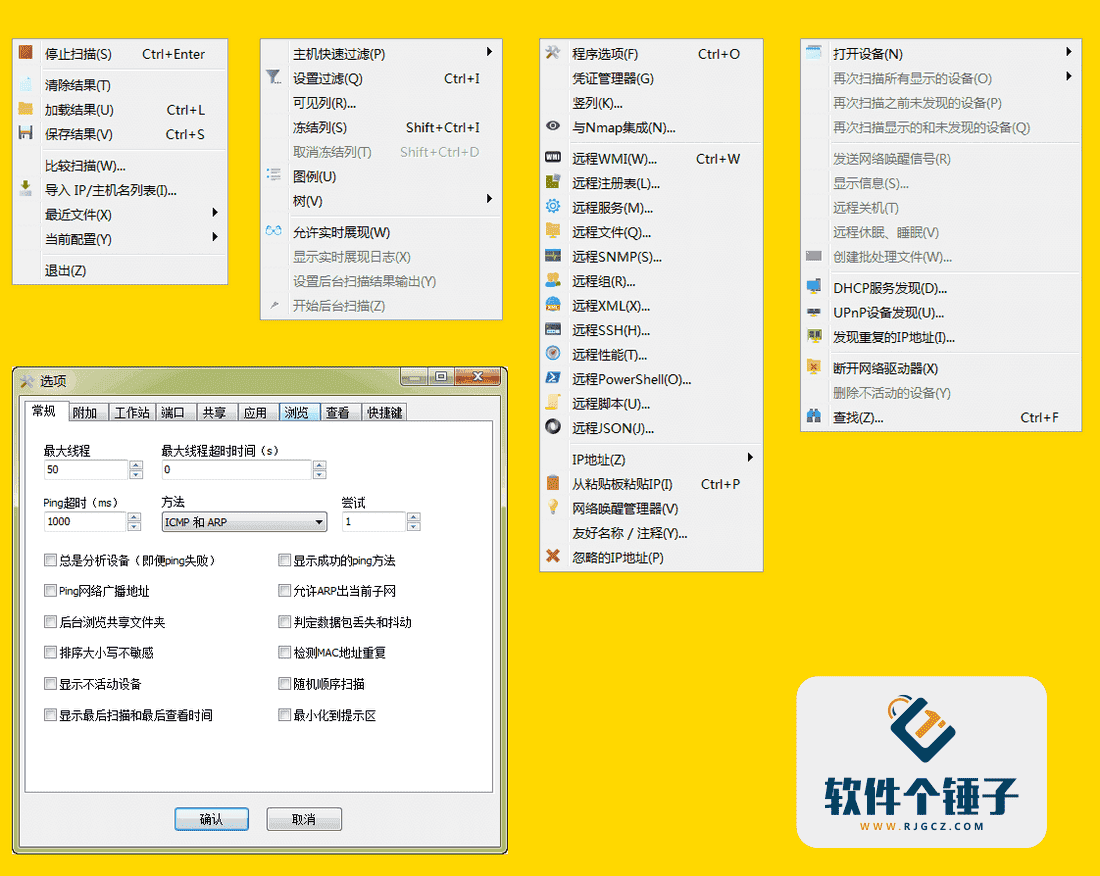Click the 最大线程 value input field
Screen dimensions: 1100x876
[85, 470]
